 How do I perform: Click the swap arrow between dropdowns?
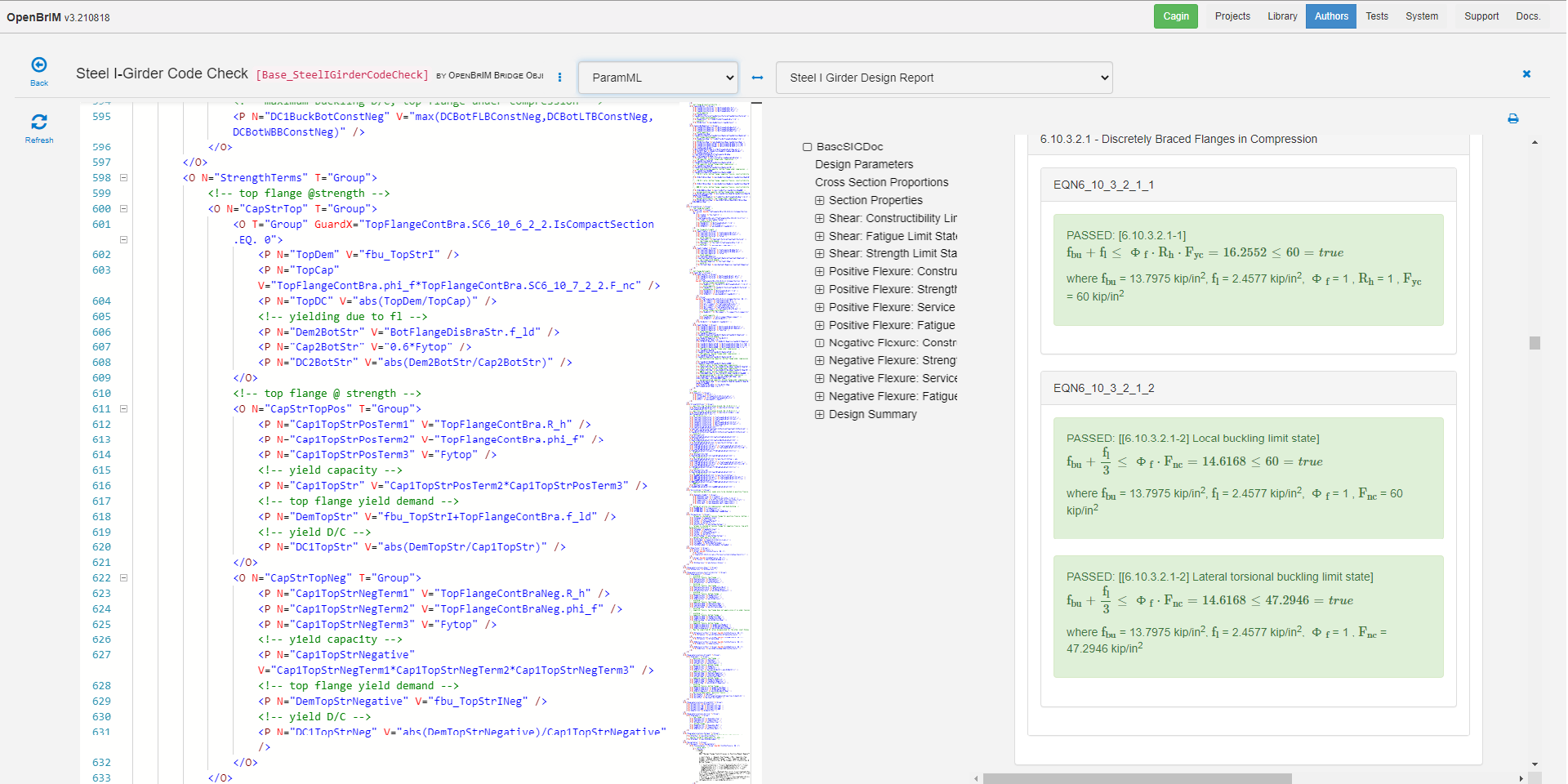(x=757, y=78)
